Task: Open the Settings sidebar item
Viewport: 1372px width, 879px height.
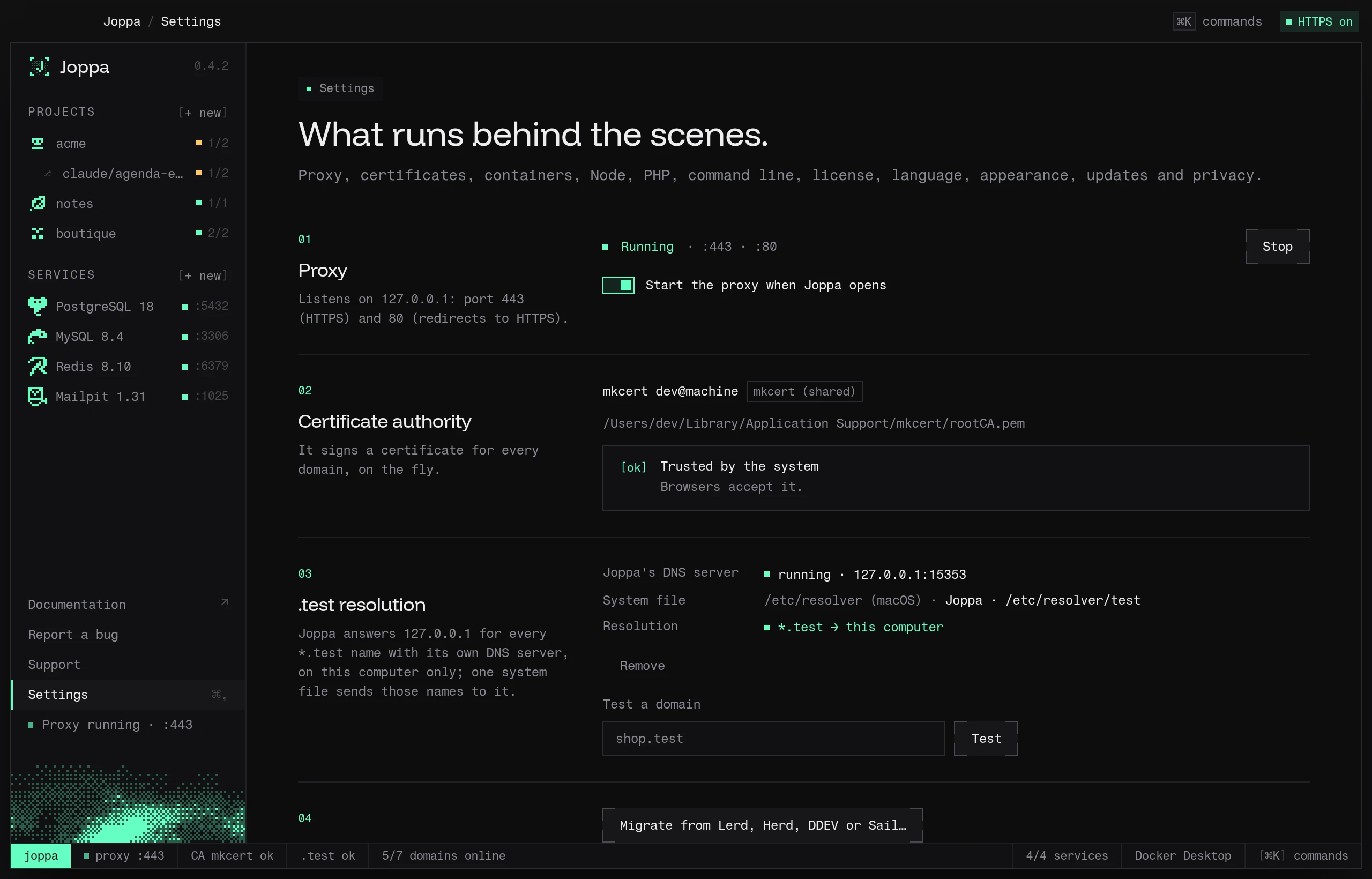Action: pos(129,695)
